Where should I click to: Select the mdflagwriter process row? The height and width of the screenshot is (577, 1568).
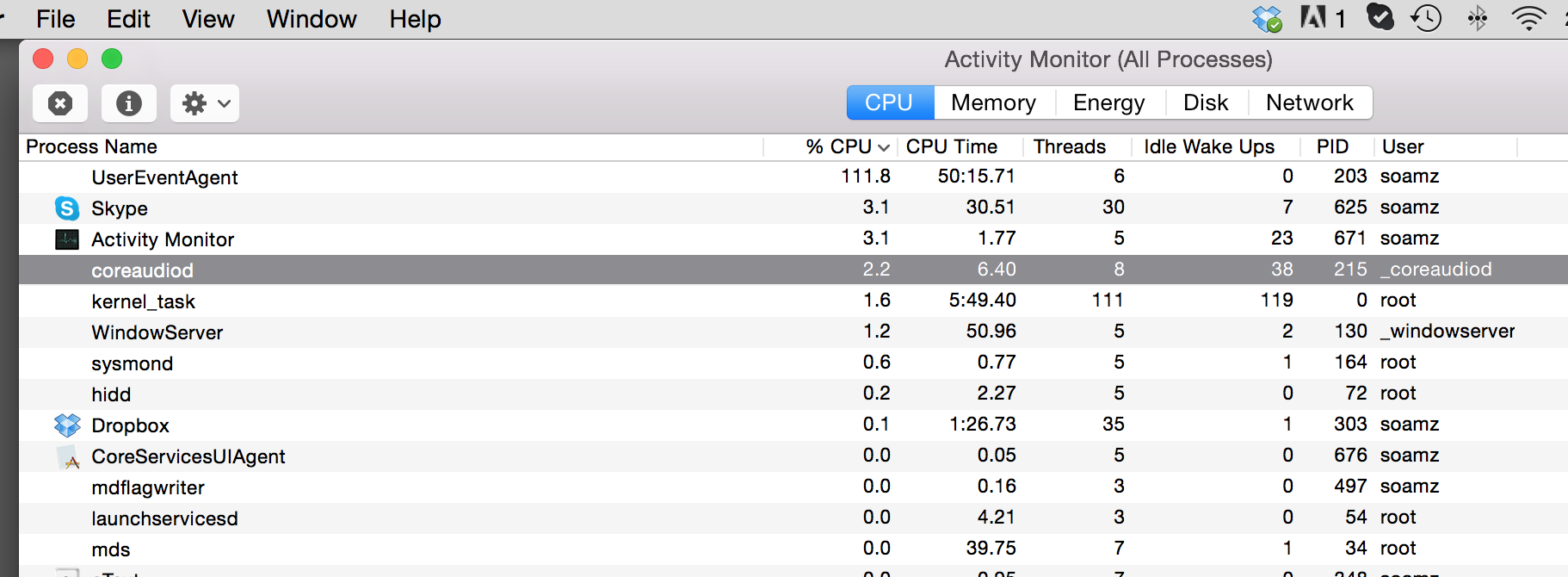pos(793,487)
